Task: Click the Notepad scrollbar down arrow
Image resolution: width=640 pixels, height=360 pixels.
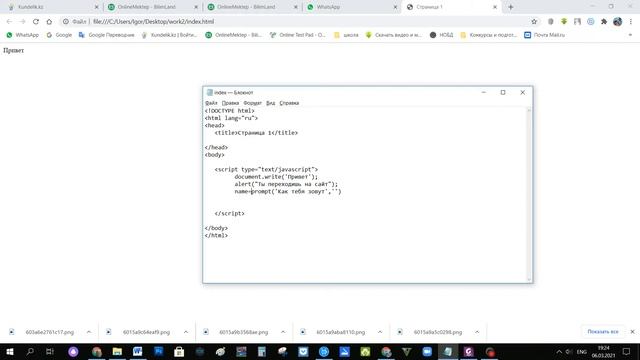Action: (529, 280)
